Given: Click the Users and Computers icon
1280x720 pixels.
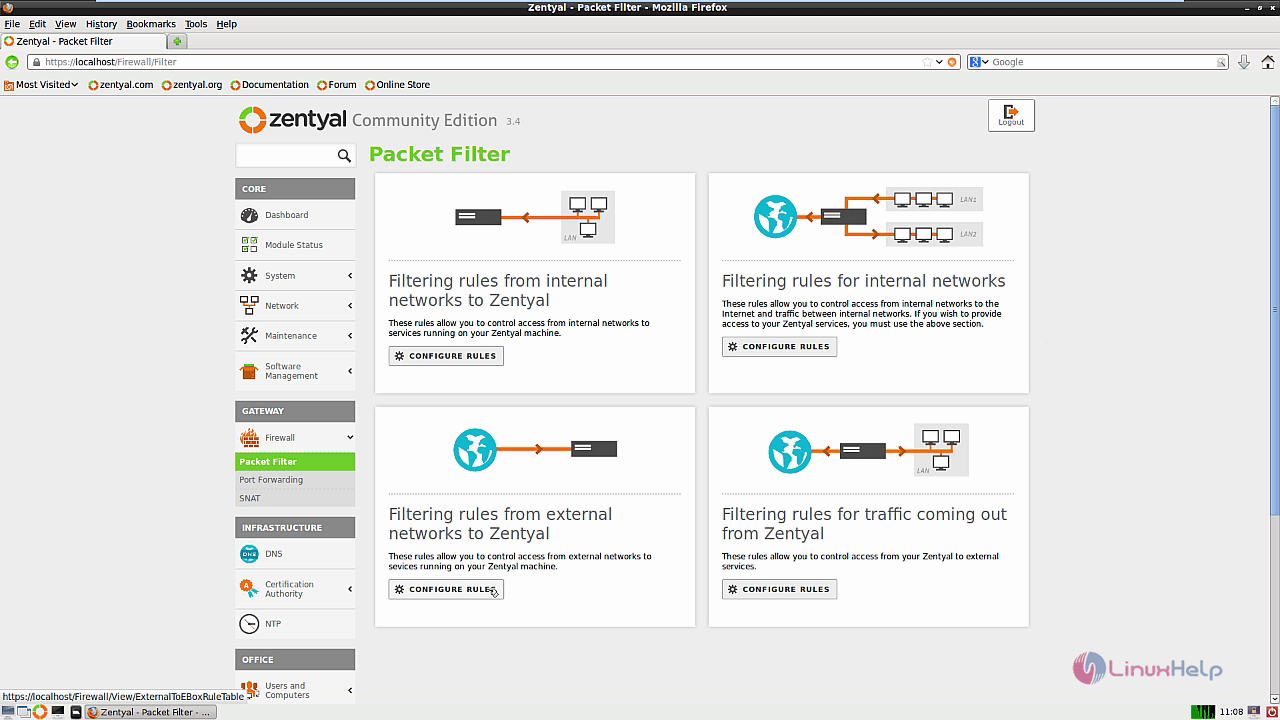Looking at the screenshot, I should coord(249,690).
